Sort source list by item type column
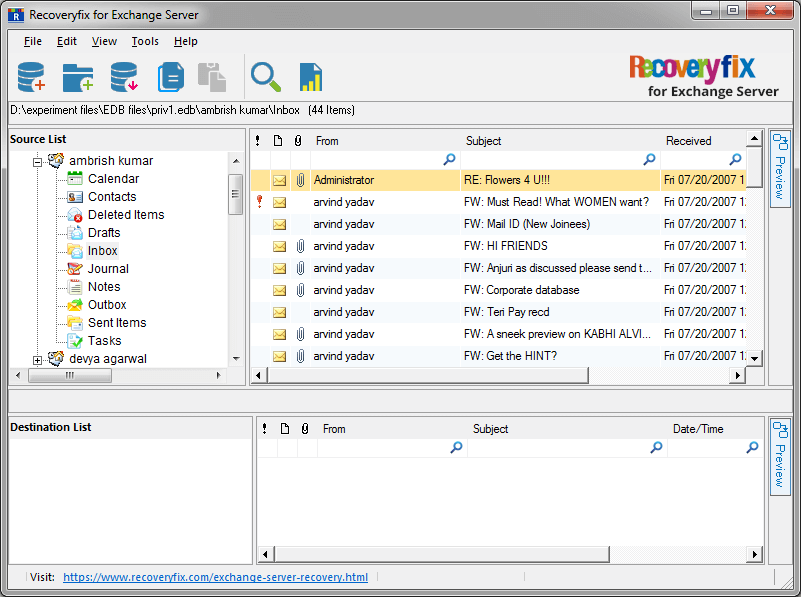The width and height of the screenshot is (801, 597). pos(278,141)
